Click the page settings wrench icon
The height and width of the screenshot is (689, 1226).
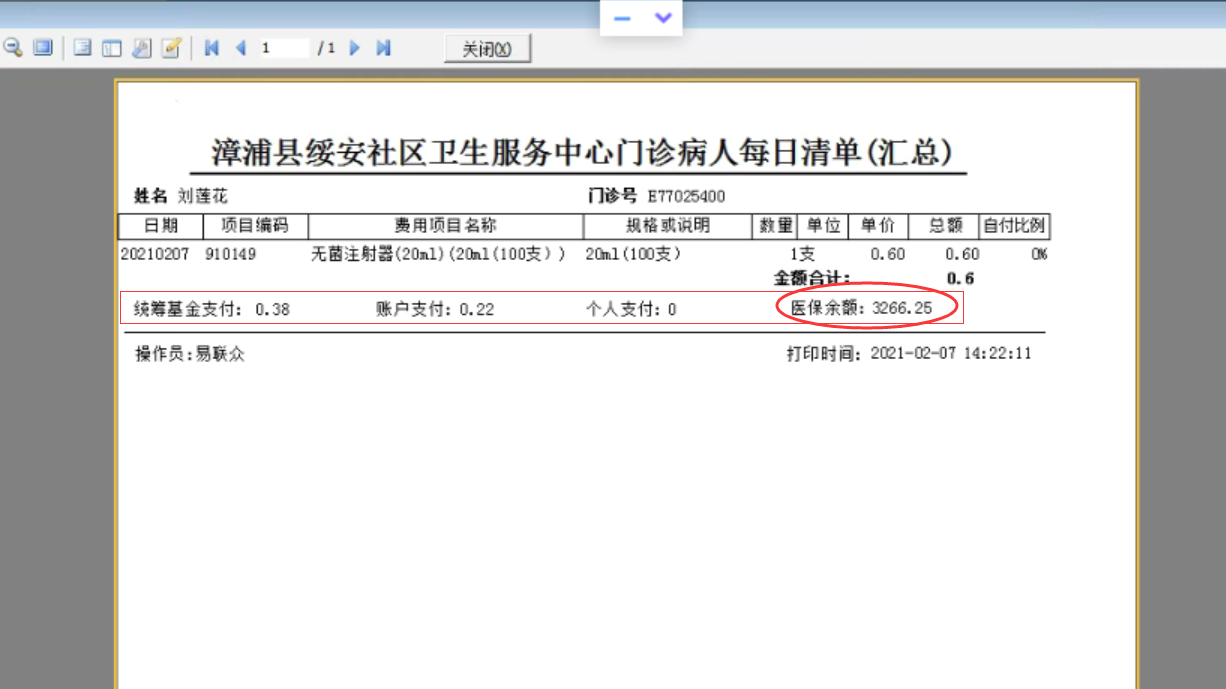(x=142, y=48)
